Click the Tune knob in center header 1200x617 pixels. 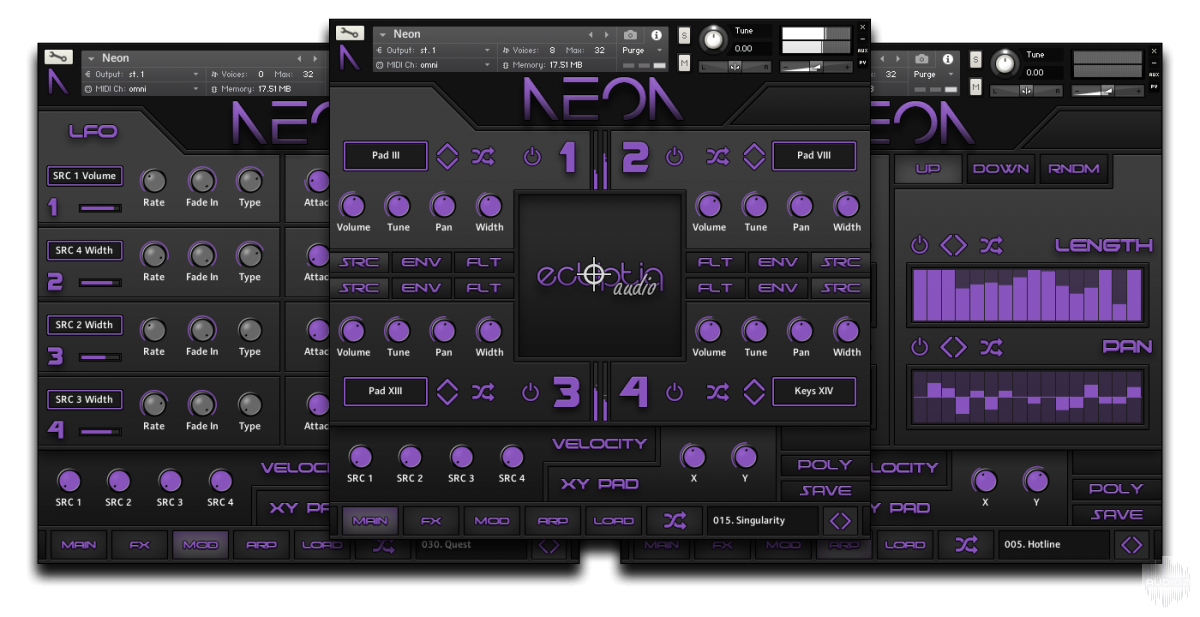tap(713, 39)
